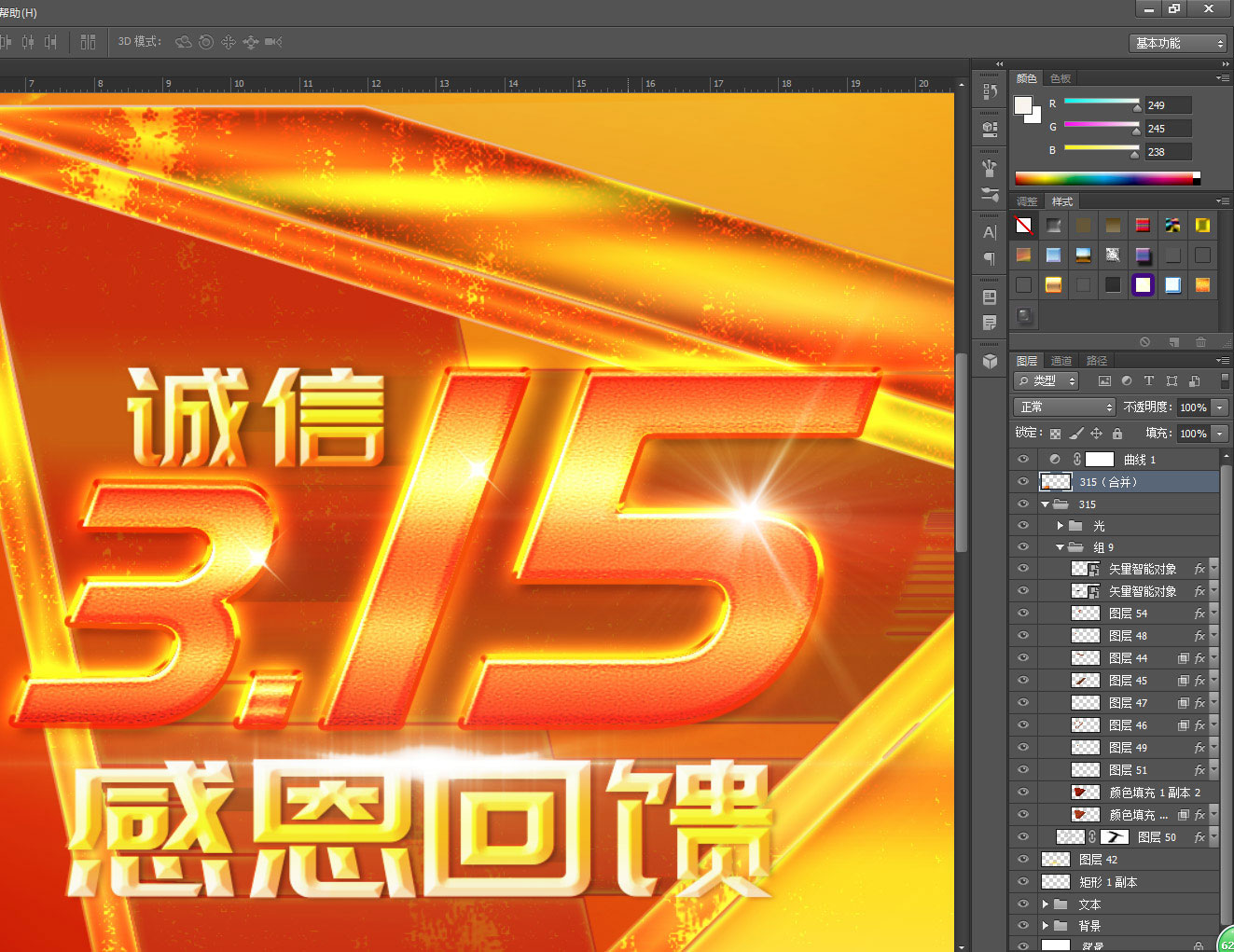Switch to the 路径 tab
Screen dimensions: 1234x952
point(1097,361)
